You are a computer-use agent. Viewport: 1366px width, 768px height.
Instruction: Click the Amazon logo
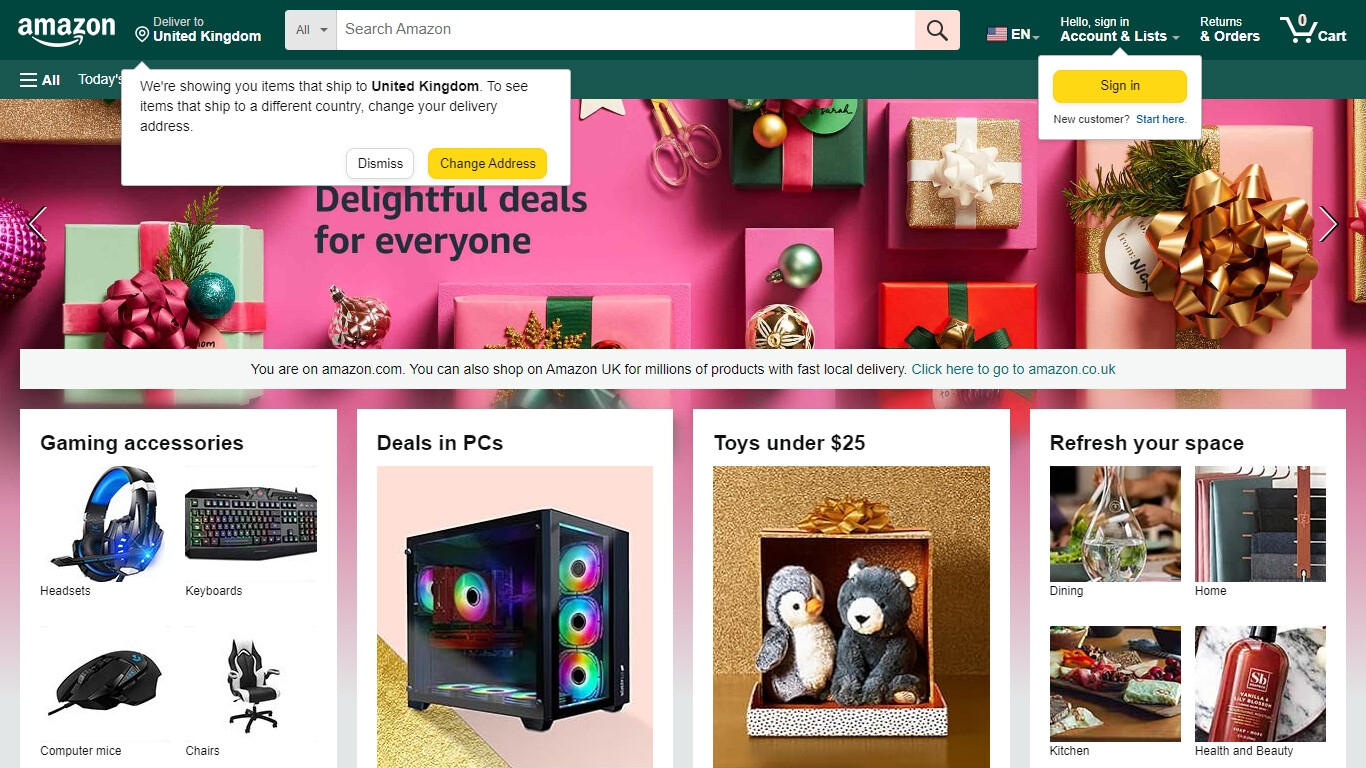point(67,31)
